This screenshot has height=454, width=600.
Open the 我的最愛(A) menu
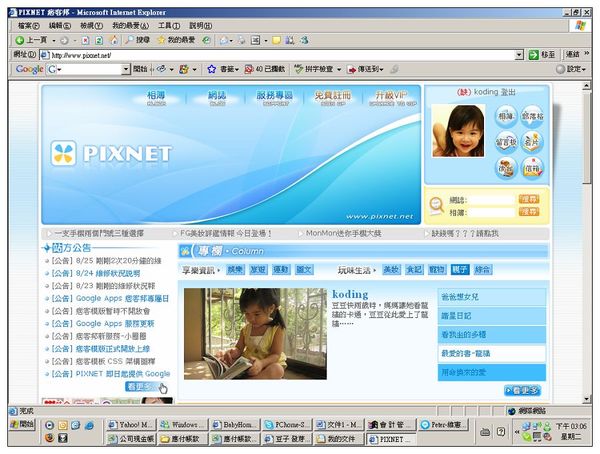coord(130,26)
